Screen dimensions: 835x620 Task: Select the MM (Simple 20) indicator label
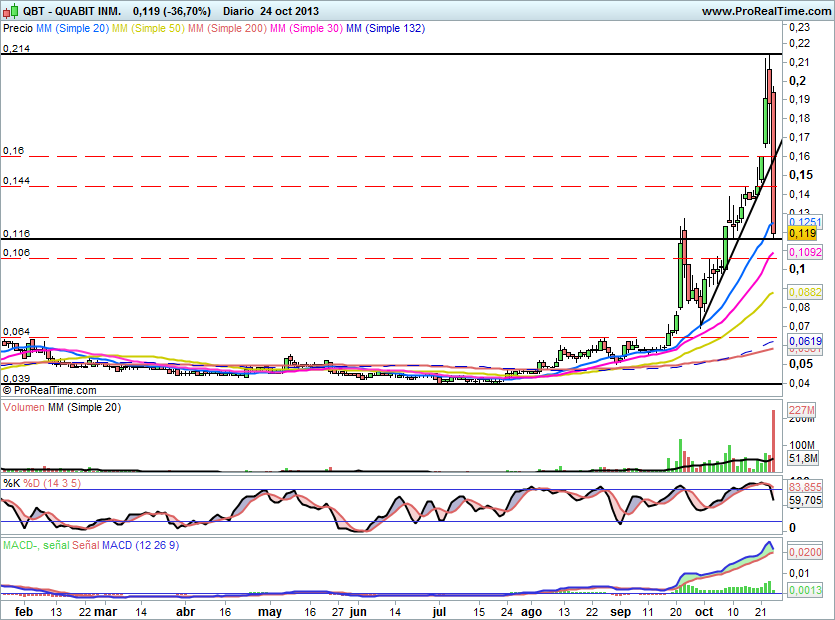pos(72,29)
